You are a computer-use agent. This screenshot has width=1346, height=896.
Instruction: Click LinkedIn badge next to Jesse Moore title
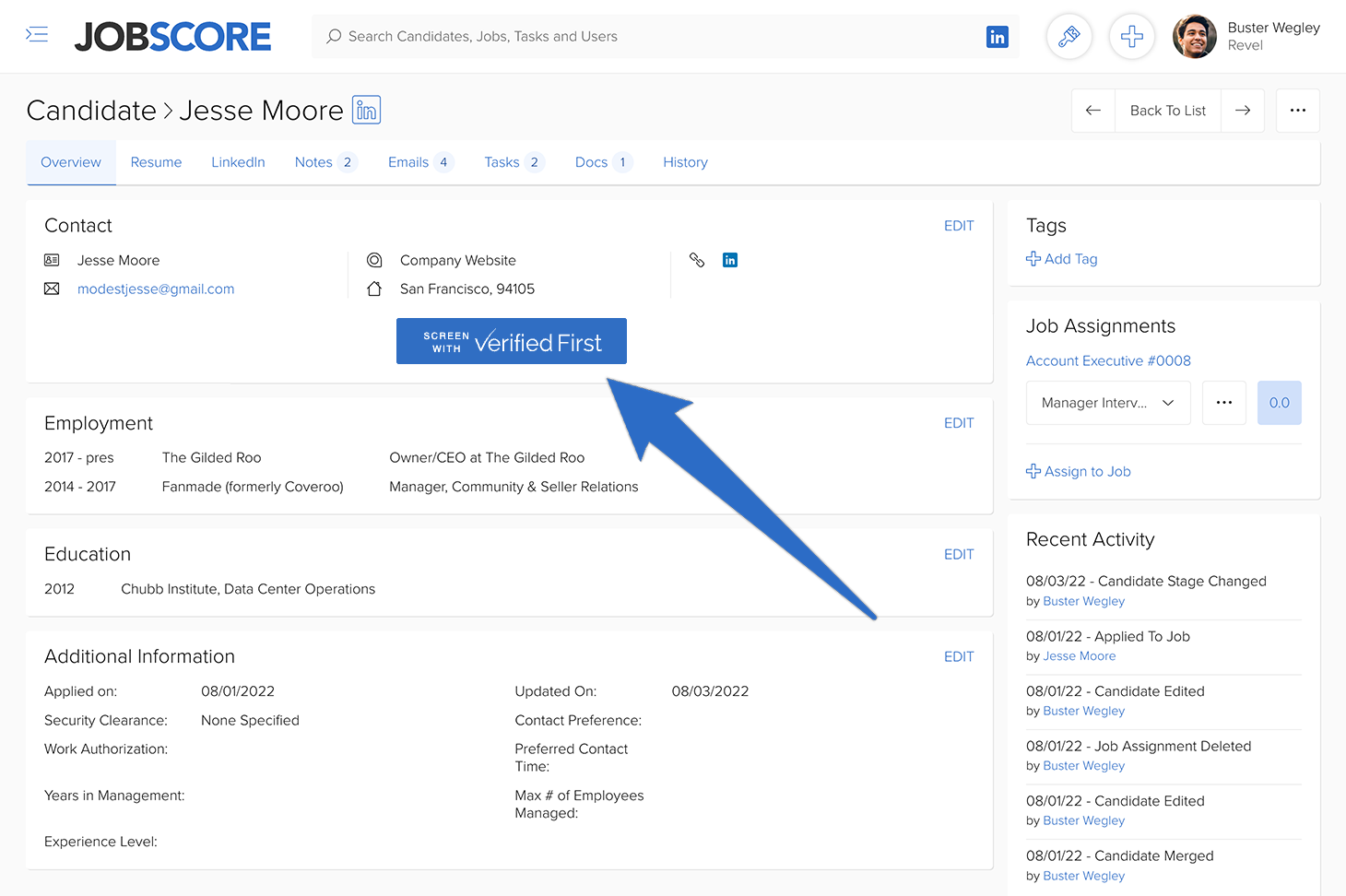(366, 111)
